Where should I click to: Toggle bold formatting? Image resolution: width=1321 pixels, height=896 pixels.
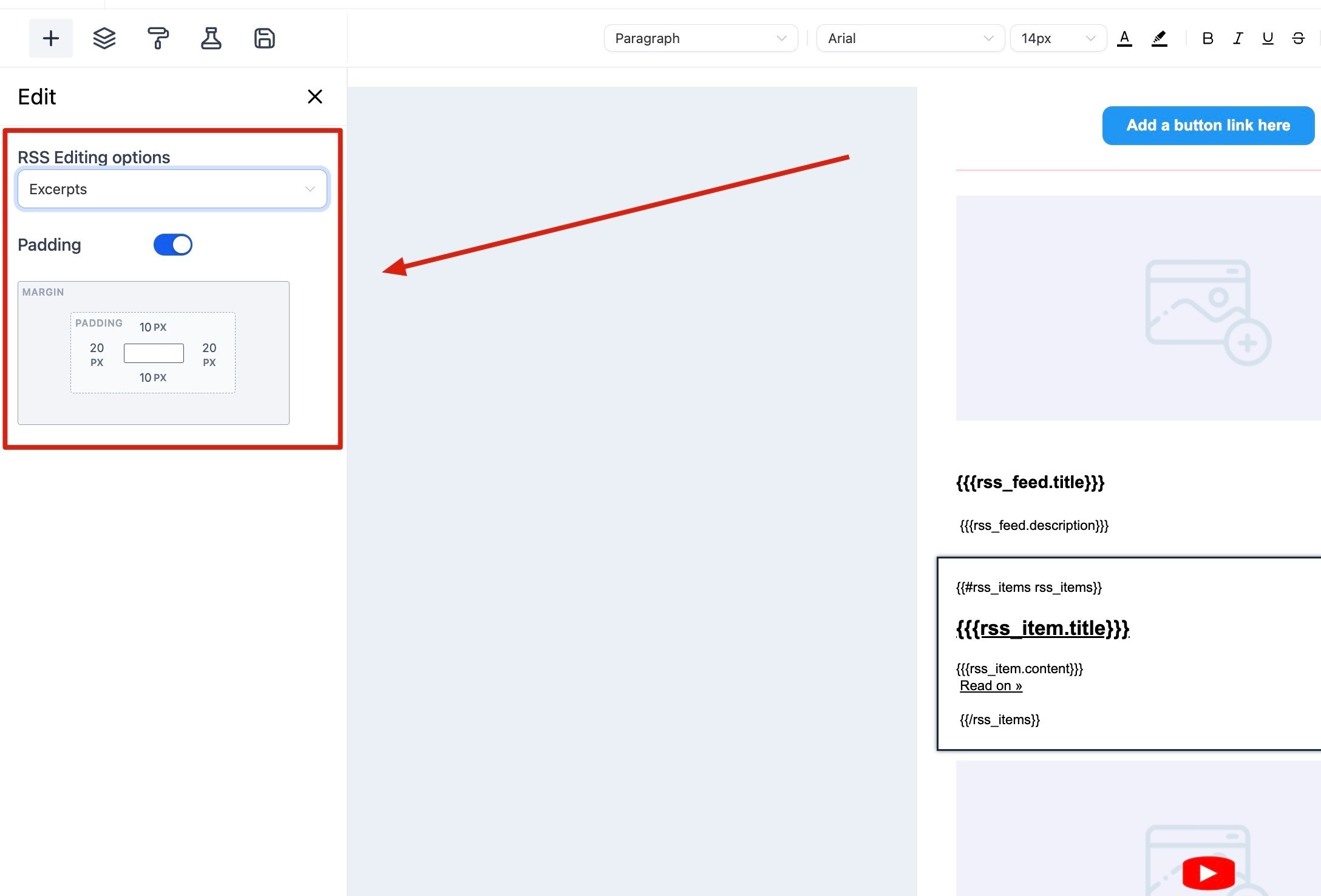(x=1207, y=38)
